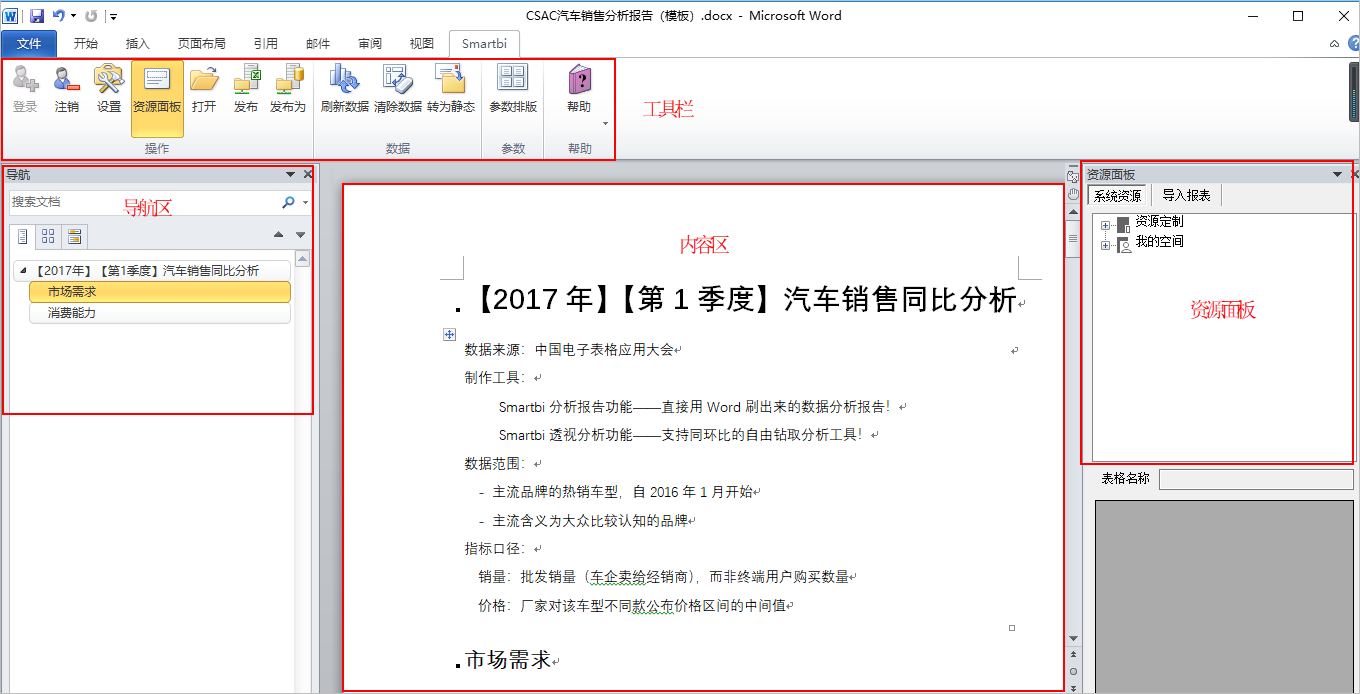The image size is (1360, 694).
Task: Click document scrollbar down arrow
Action: click(x=1074, y=638)
